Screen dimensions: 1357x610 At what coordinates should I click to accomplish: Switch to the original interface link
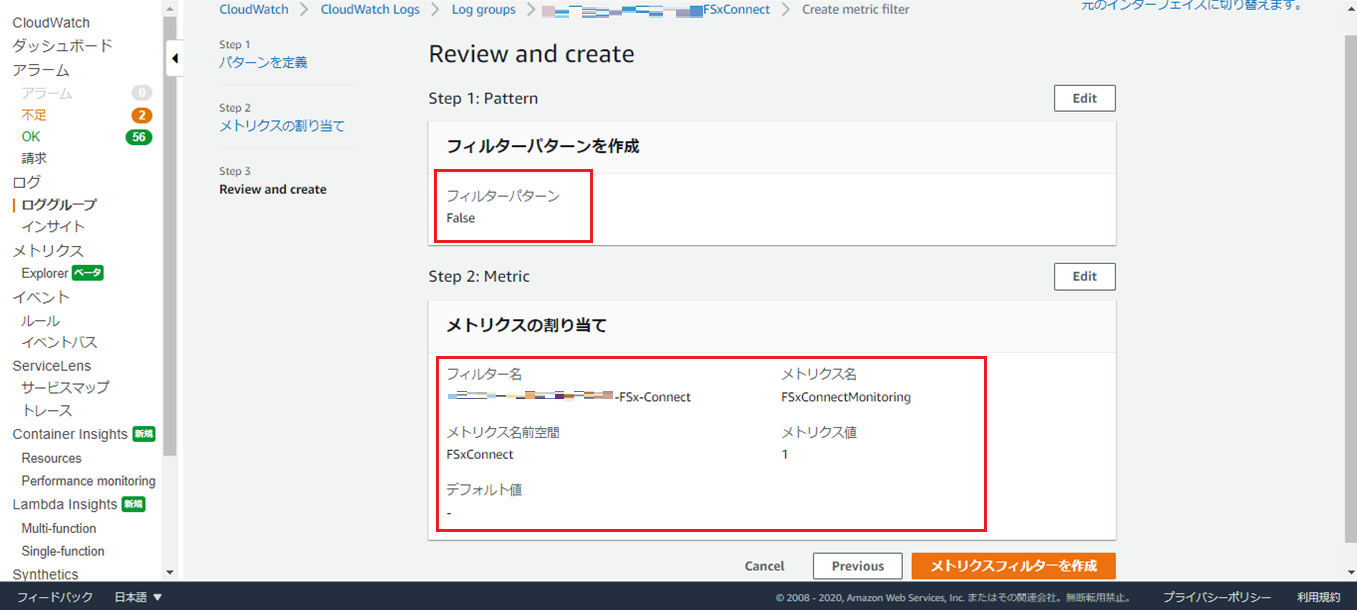tap(1192, 5)
